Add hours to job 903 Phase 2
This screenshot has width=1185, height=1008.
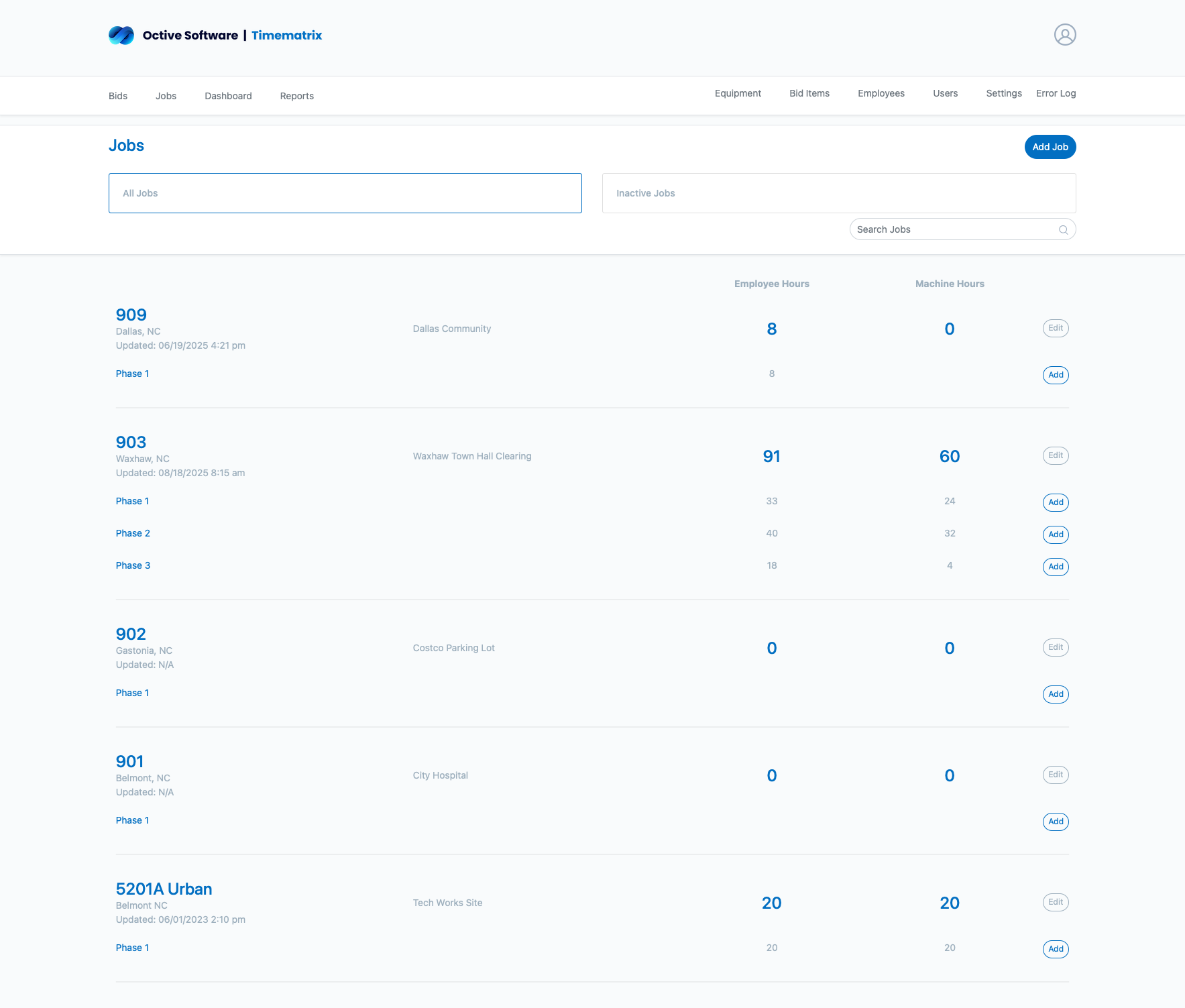pyautogui.click(x=1055, y=535)
